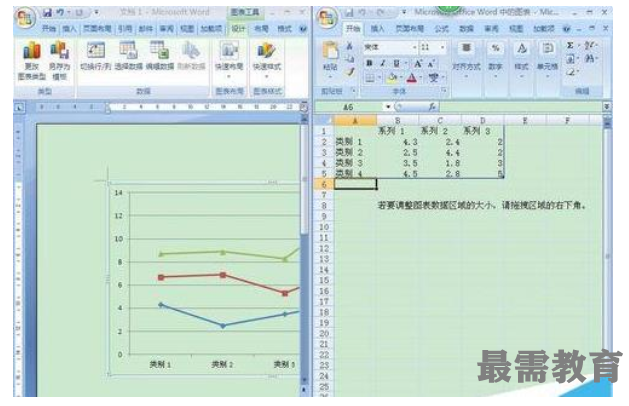Save chart as template in Word ribbon

[x=59, y=61]
